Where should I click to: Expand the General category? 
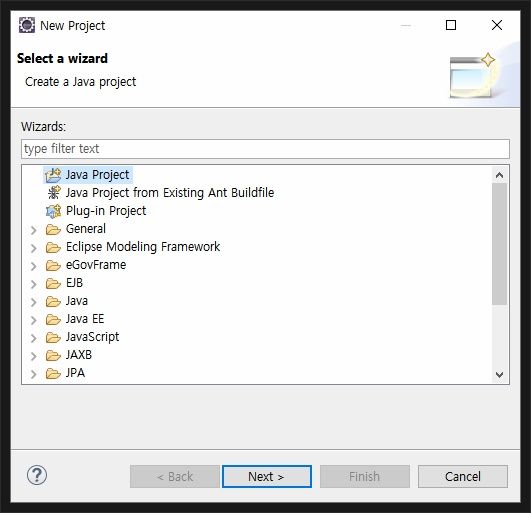[34, 230]
